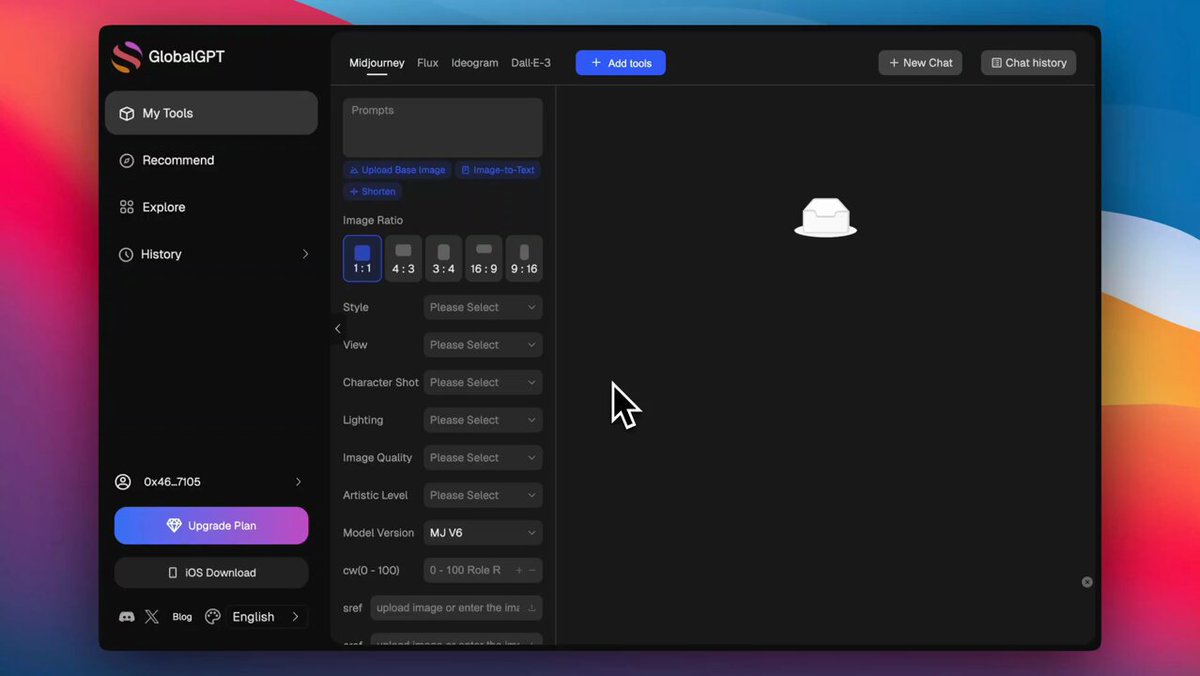Image resolution: width=1200 pixels, height=676 pixels.
Task: Open the Image Quality dropdown
Action: (x=483, y=458)
